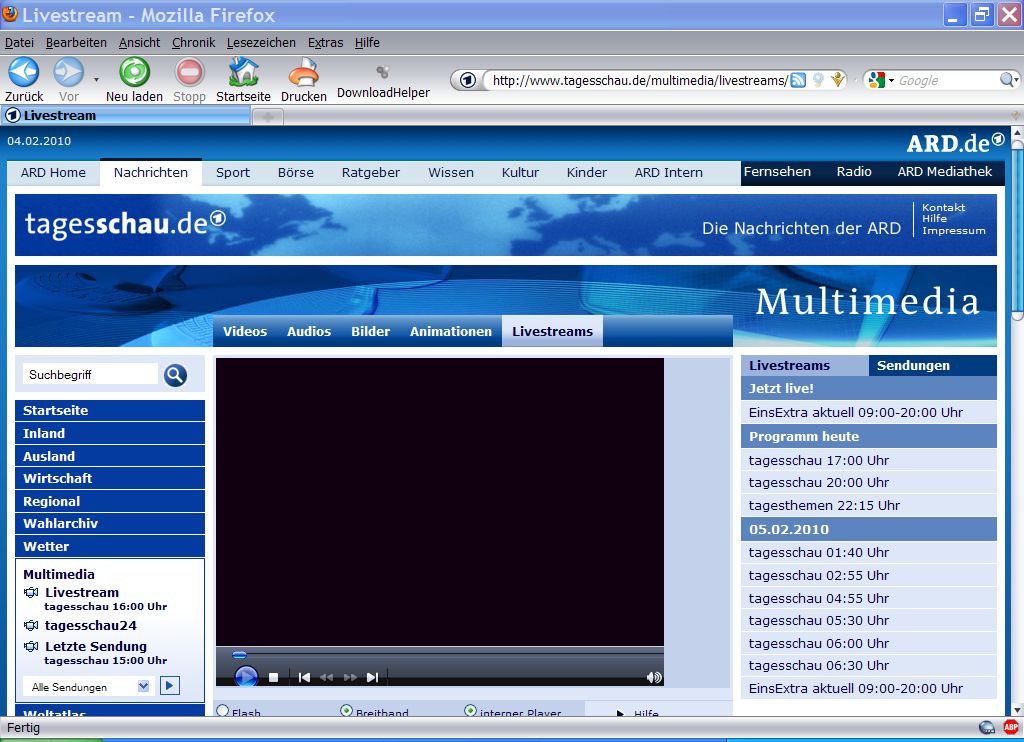
Task: Open tagesschau 20:00 Uhr link
Action: pos(818,483)
